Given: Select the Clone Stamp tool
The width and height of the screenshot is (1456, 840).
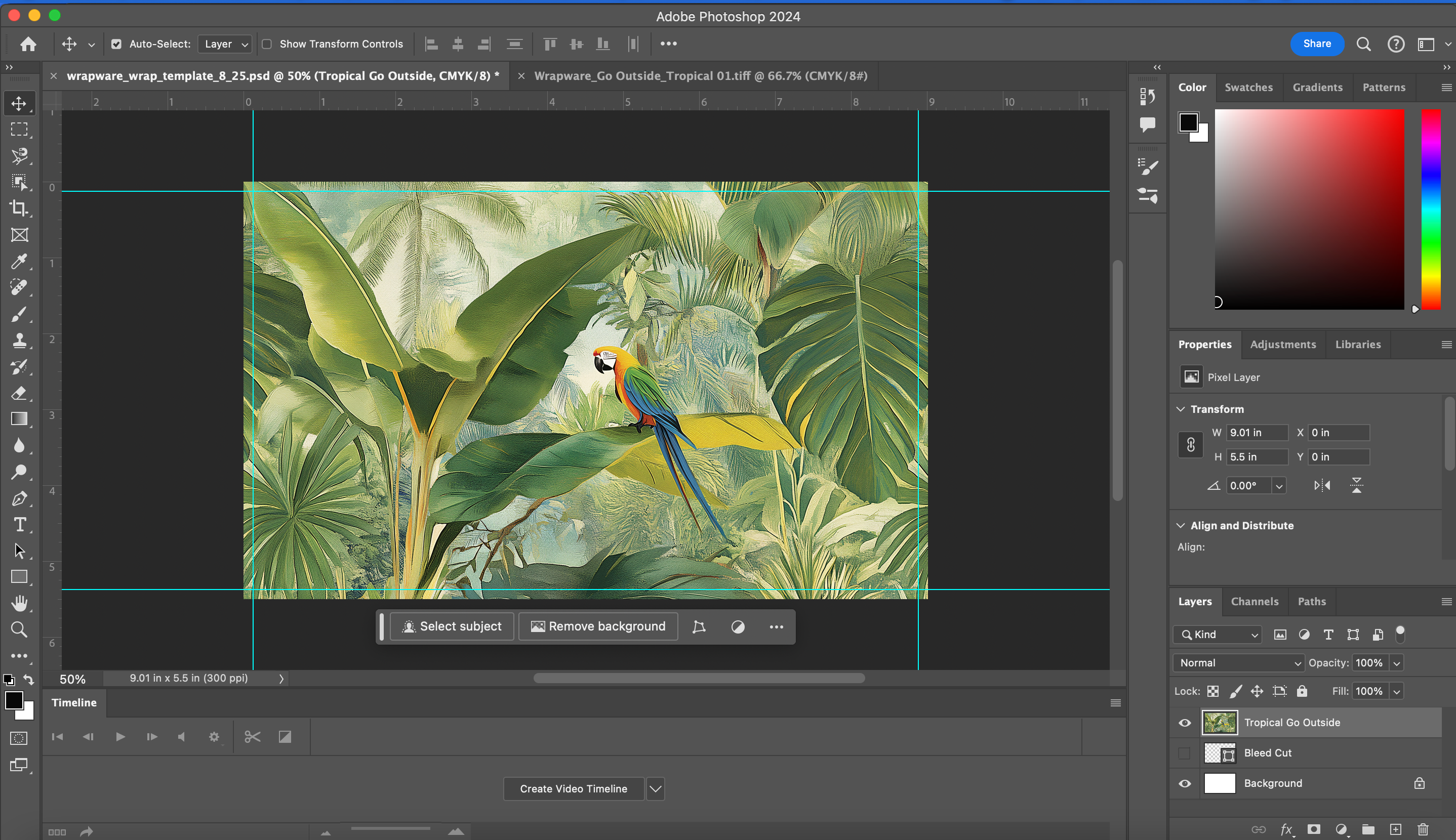Looking at the screenshot, I should pos(19,341).
